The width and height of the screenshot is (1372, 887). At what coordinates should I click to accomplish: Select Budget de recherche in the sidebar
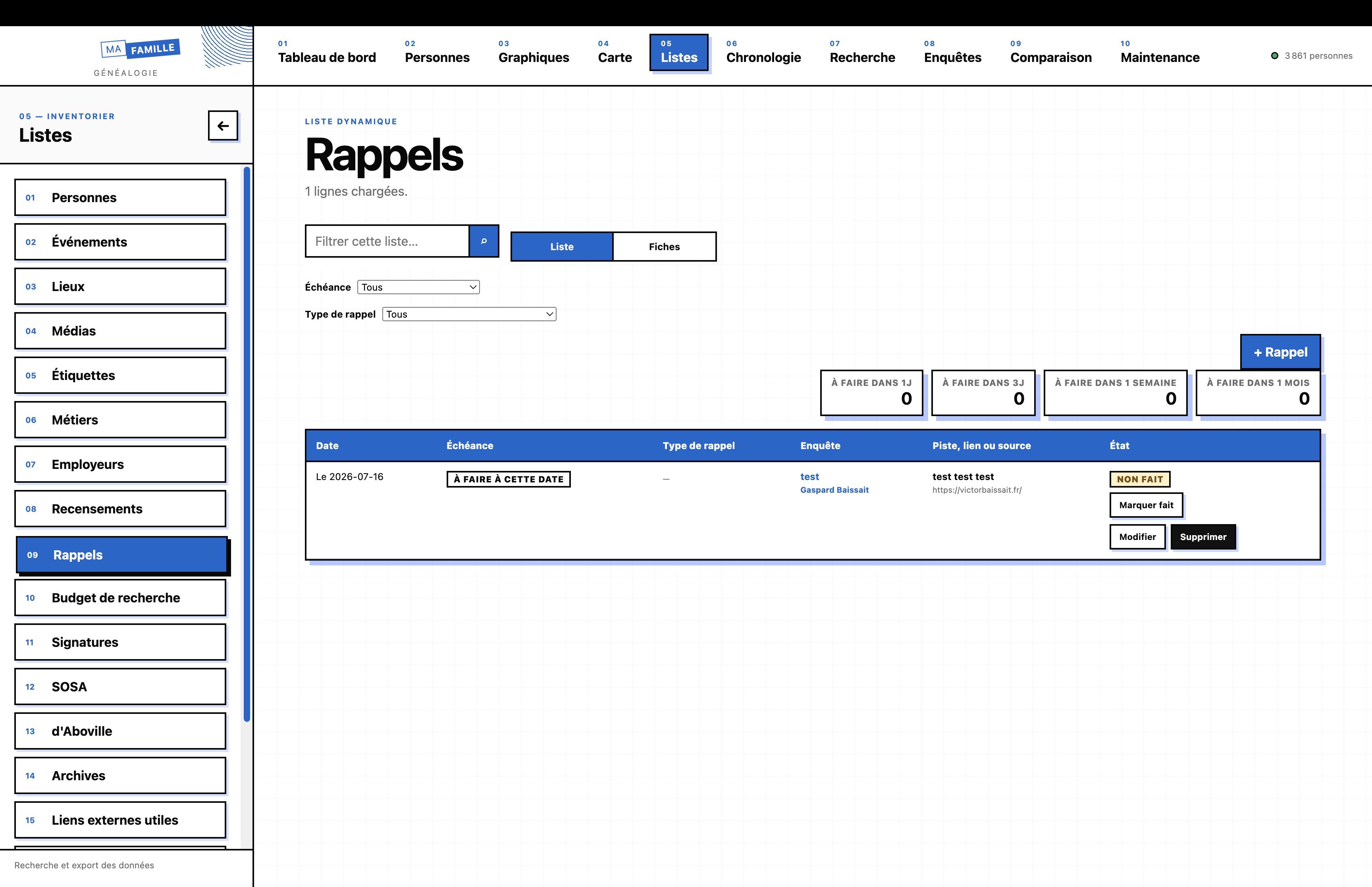[x=120, y=598]
